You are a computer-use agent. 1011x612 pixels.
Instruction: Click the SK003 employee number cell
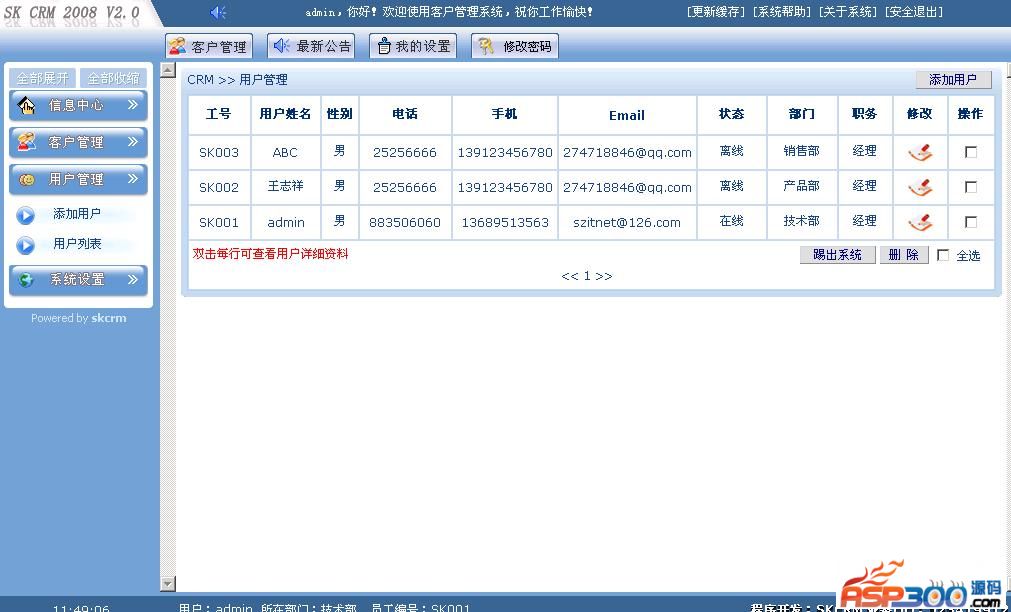pos(219,152)
